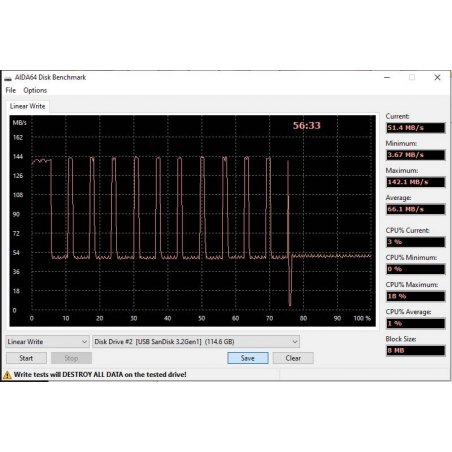Open the Disk Drive selection dropdown arrow

click(295, 342)
